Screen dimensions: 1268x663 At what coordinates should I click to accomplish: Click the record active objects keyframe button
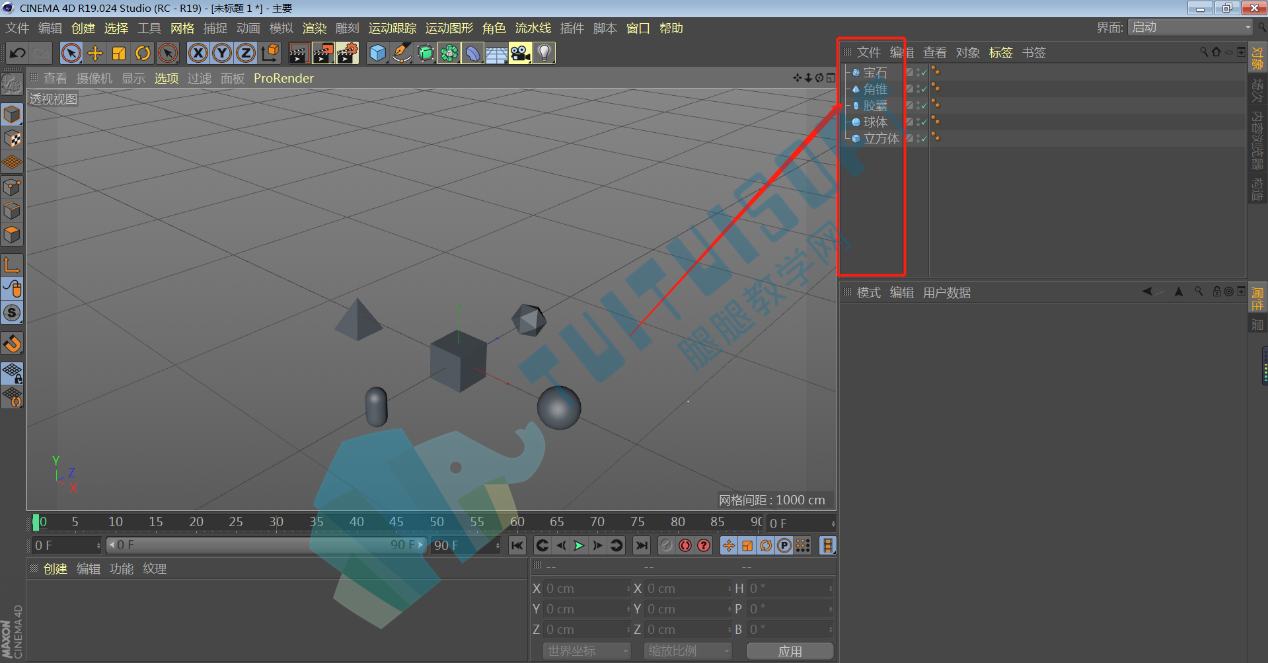(666, 545)
